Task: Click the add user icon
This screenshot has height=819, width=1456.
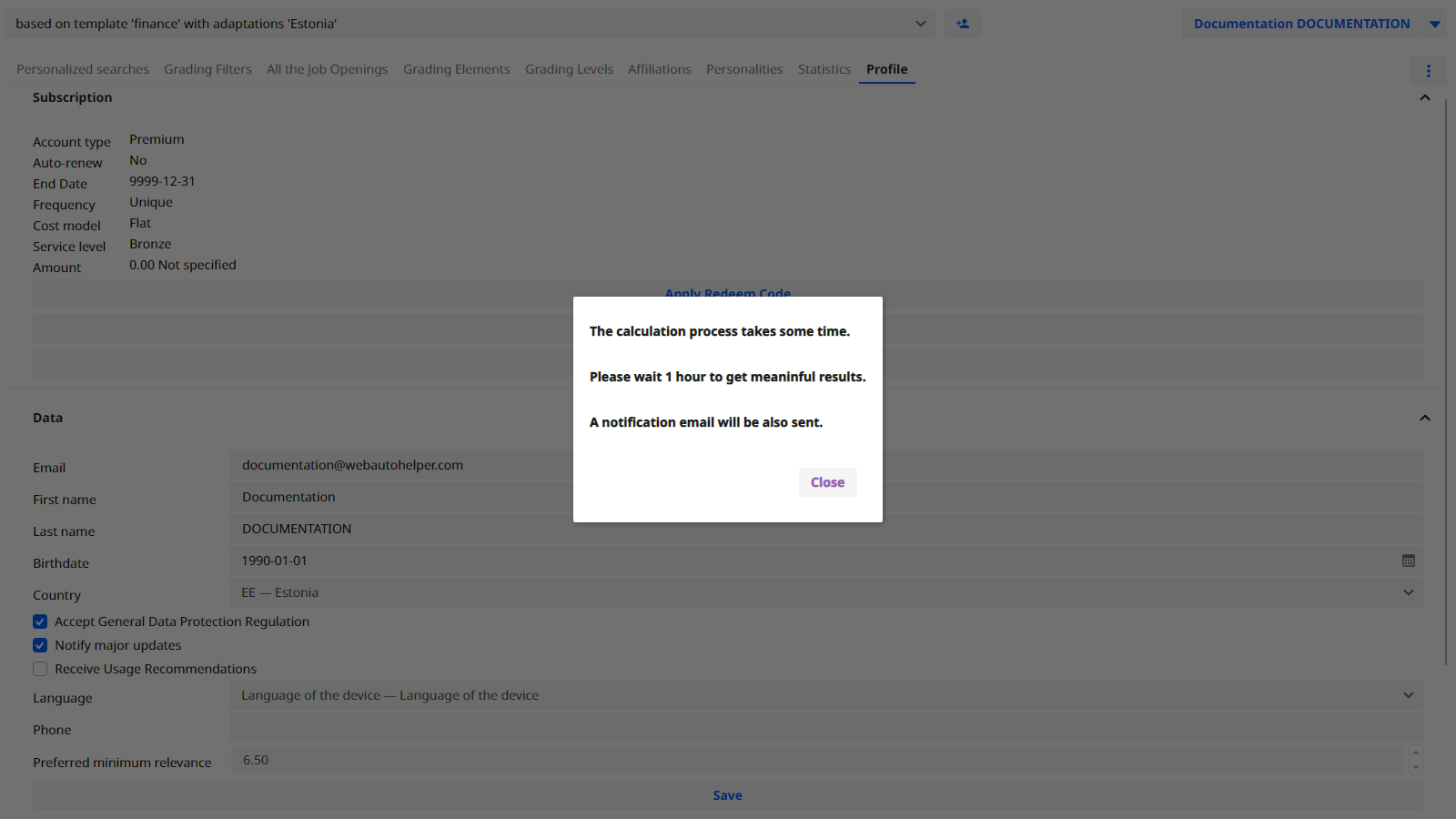Action: 962,24
